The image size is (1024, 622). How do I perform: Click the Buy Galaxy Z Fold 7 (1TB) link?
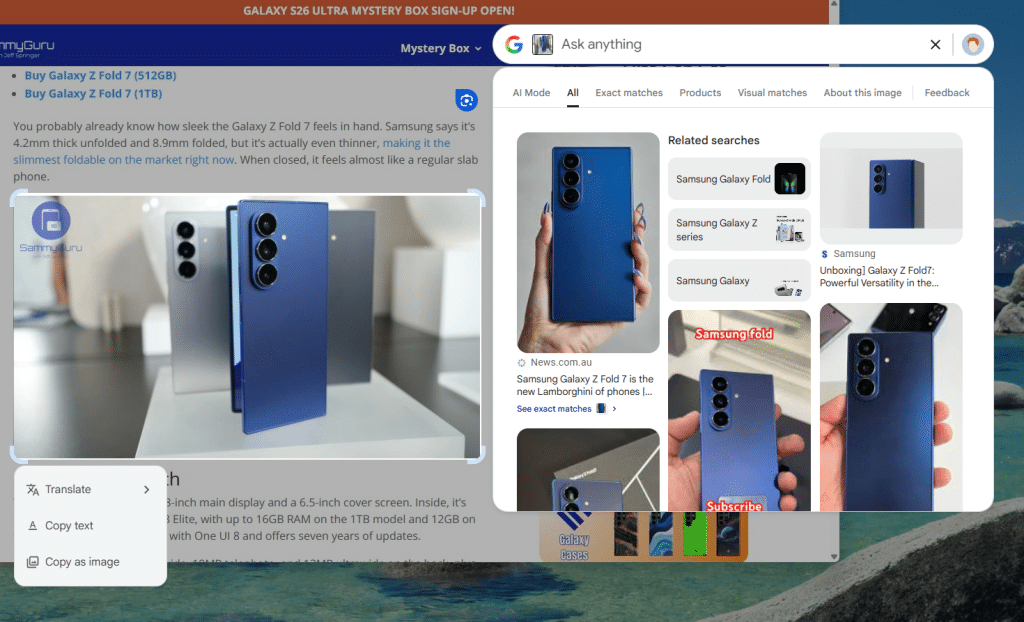point(93,94)
